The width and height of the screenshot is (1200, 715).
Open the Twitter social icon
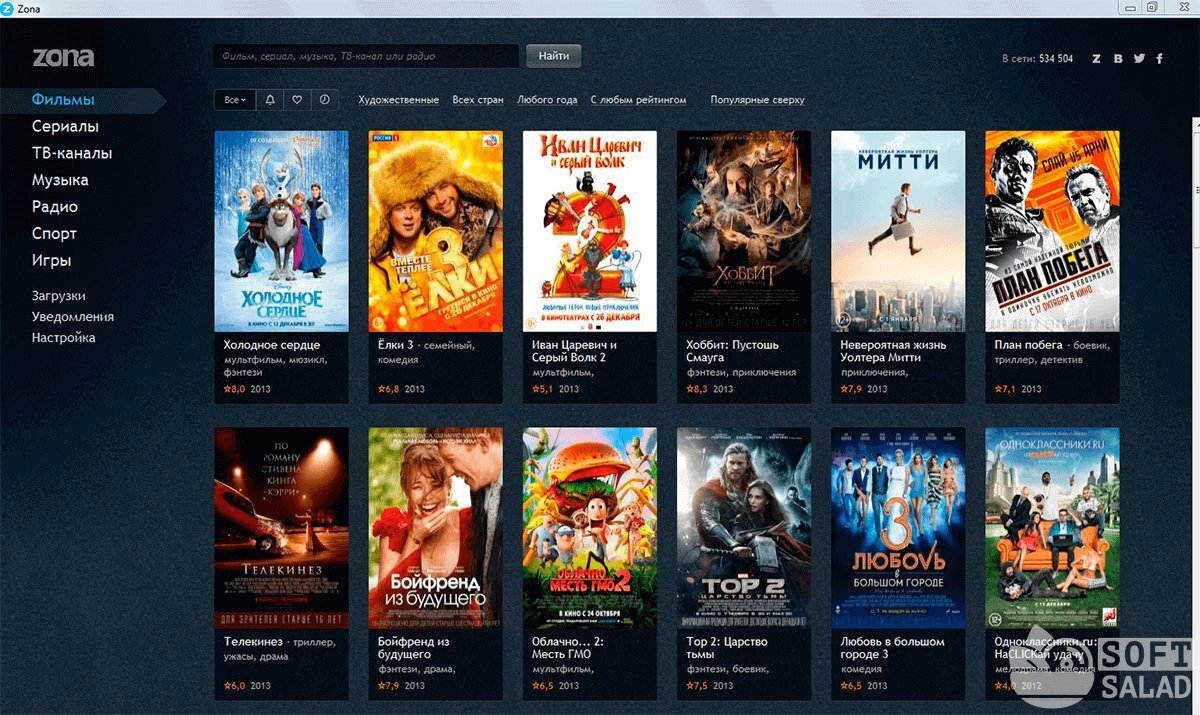coord(1139,59)
